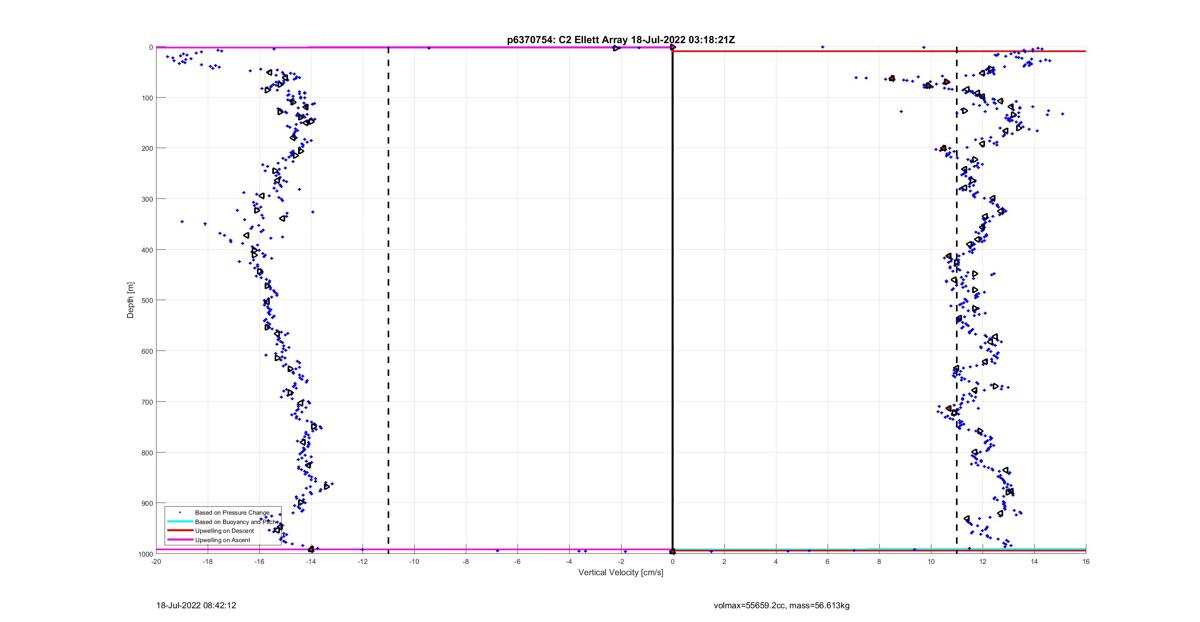Click depth tick label '300'

tap(147, 199)
